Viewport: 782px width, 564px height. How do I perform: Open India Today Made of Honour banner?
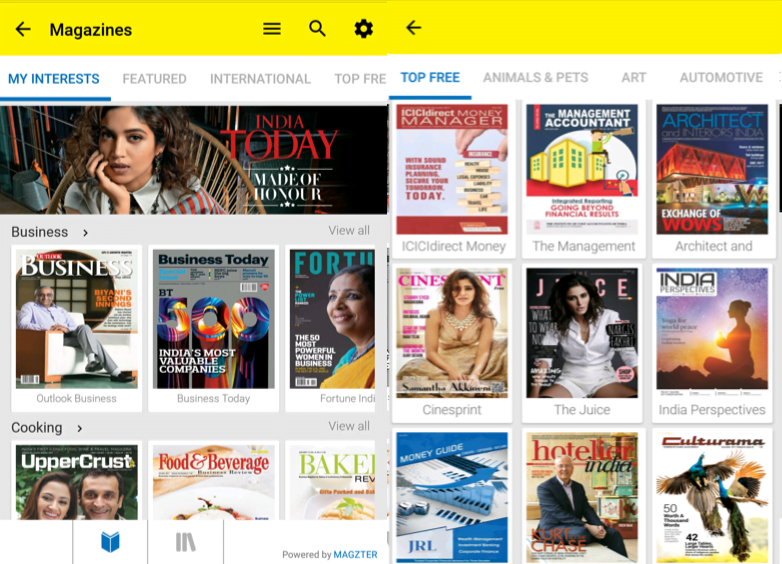(194, 160)
